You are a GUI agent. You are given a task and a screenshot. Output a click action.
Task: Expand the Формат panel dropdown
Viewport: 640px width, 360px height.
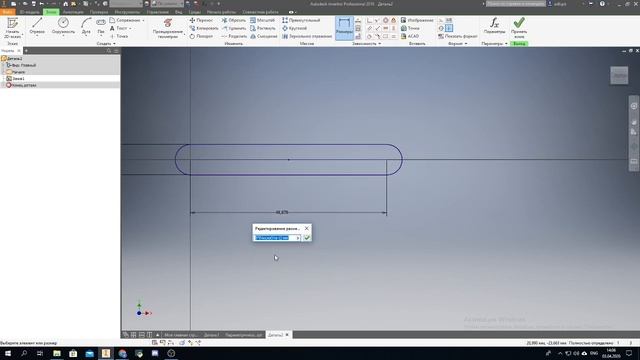click(458, 43)
